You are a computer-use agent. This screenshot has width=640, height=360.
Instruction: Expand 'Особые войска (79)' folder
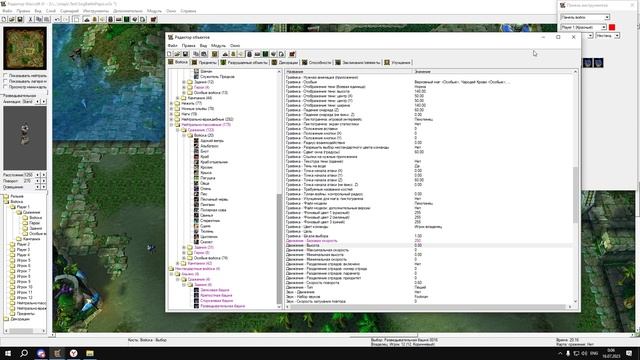point(184,258)
